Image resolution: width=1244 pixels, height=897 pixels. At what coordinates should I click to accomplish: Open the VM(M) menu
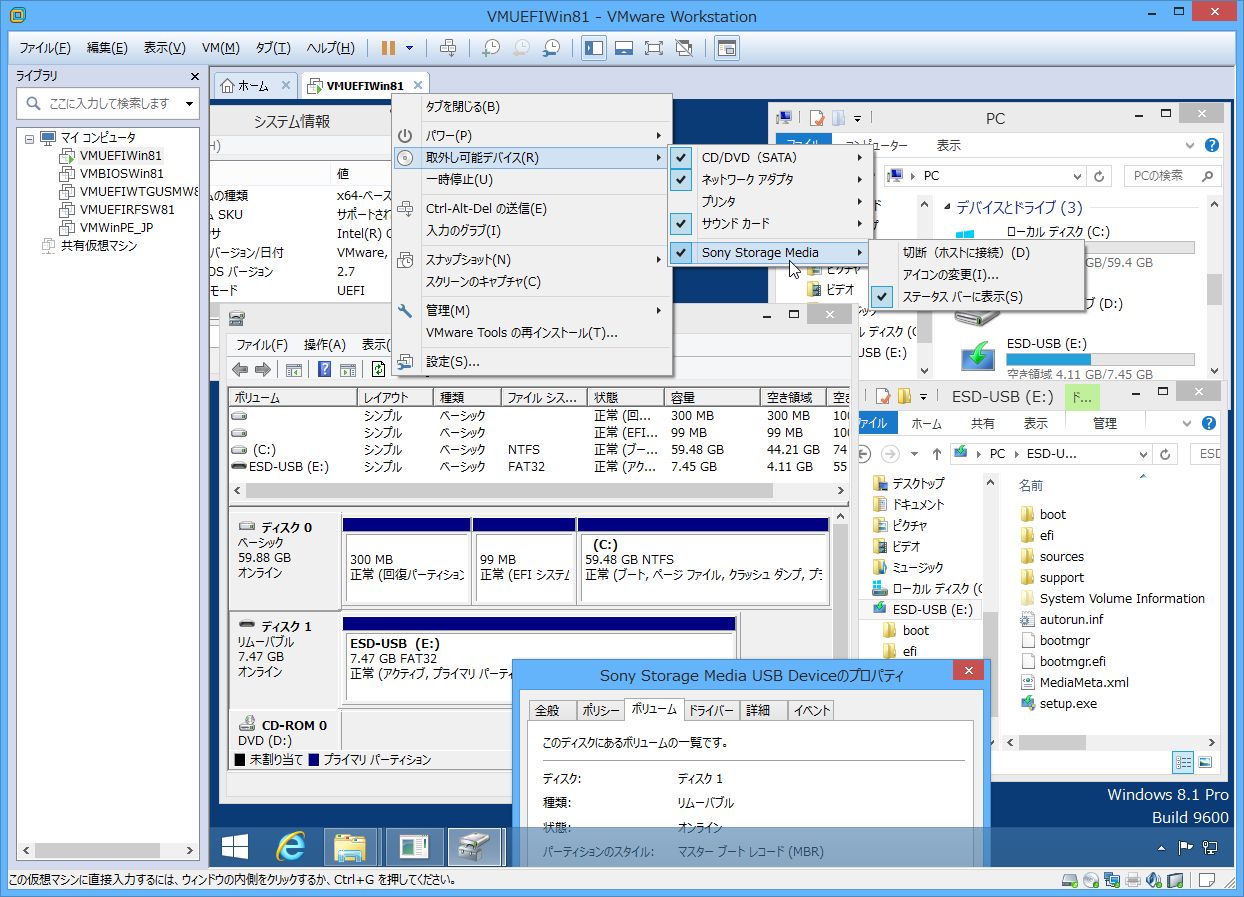[220, 48]
